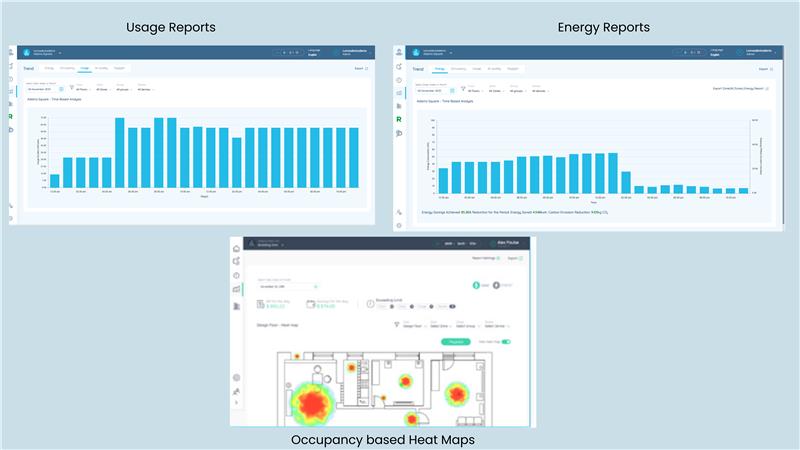Click Export in Usage Reports panel

click(x=358, y=68)
